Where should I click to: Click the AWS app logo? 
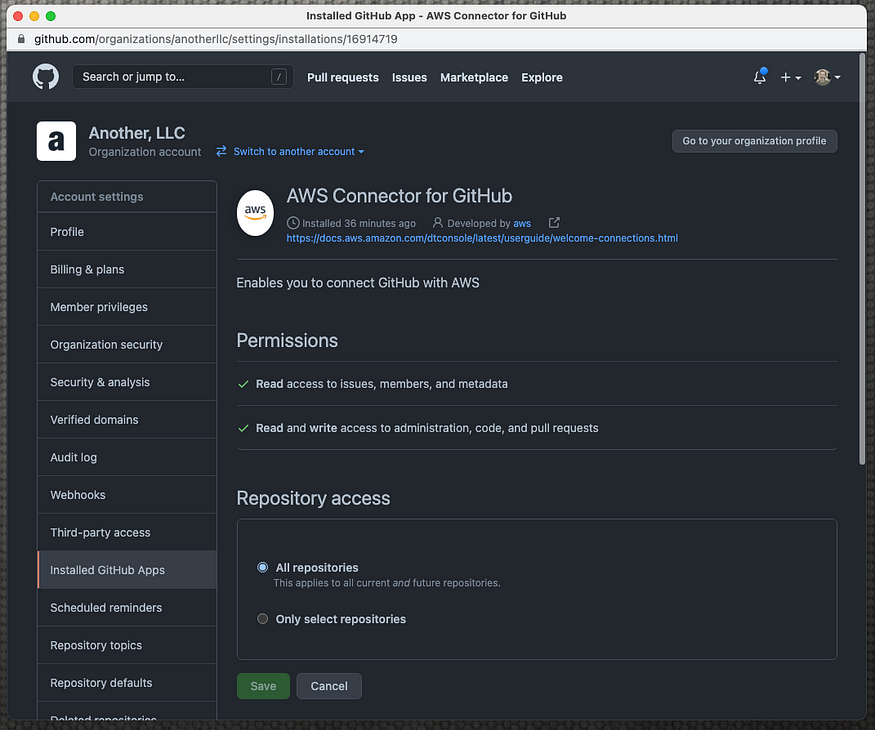(x=255, y=212)
